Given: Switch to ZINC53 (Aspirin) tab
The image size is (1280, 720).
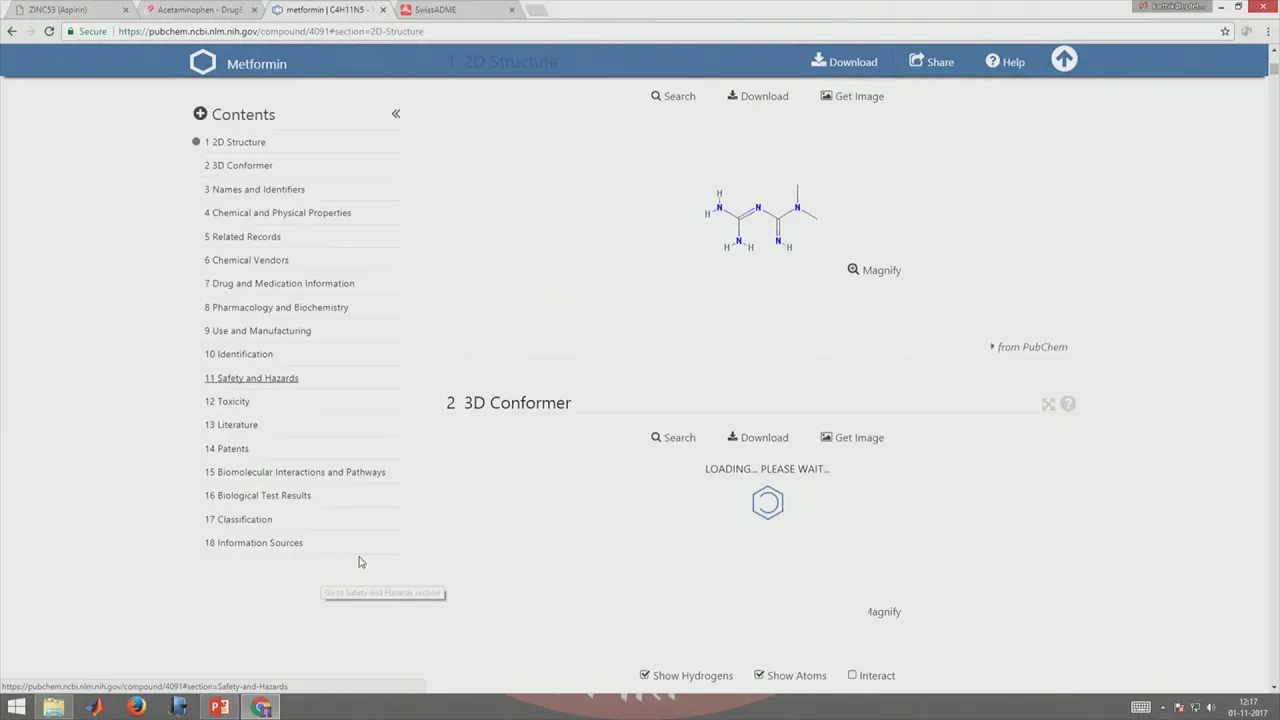Looking at the screenshot, I should tap(68, 10).
